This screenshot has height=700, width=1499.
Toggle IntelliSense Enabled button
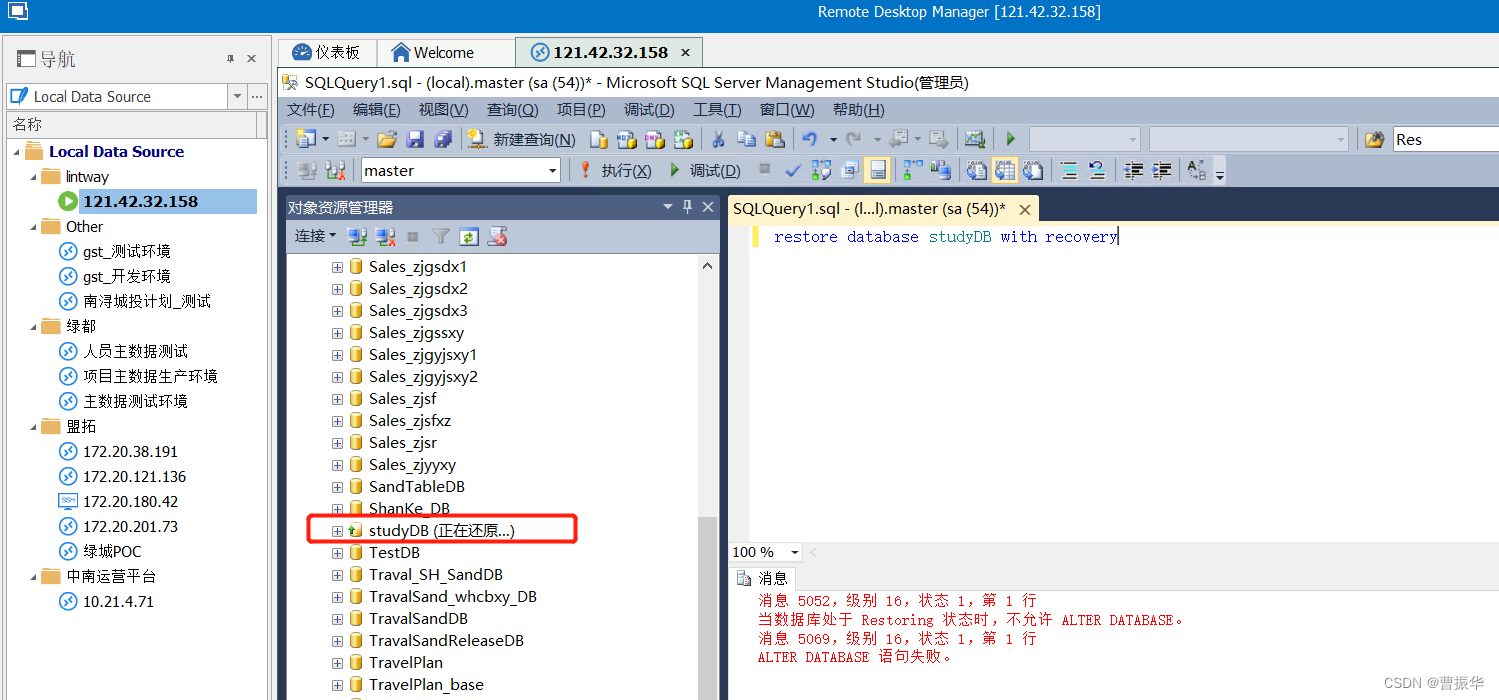[877, 170]
